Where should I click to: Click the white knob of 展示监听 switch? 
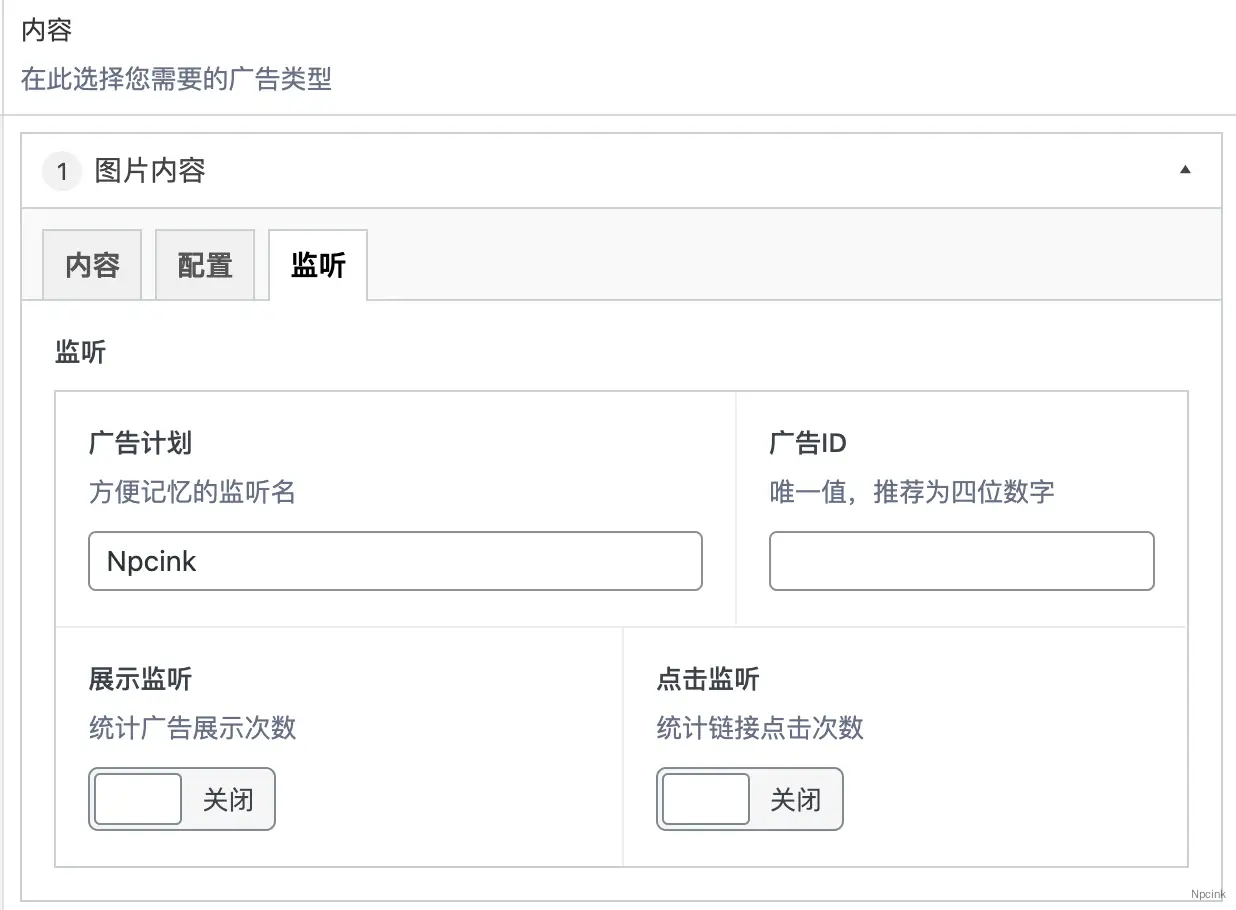138,799
